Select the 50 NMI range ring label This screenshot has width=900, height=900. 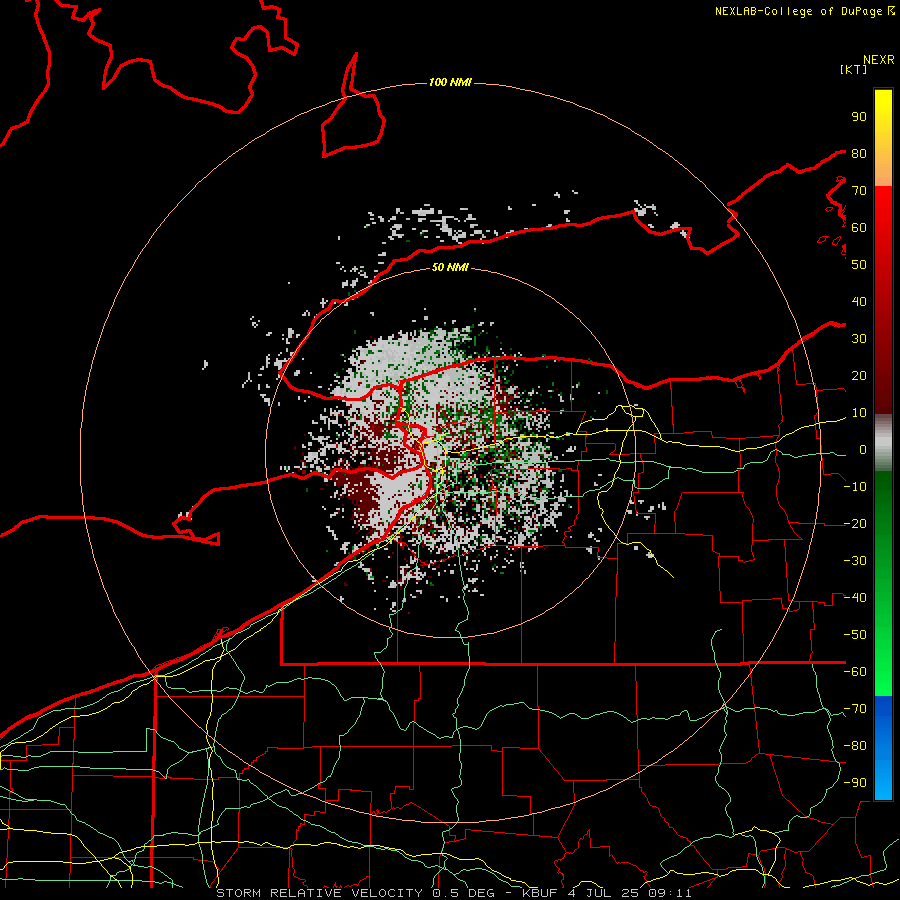451,267
